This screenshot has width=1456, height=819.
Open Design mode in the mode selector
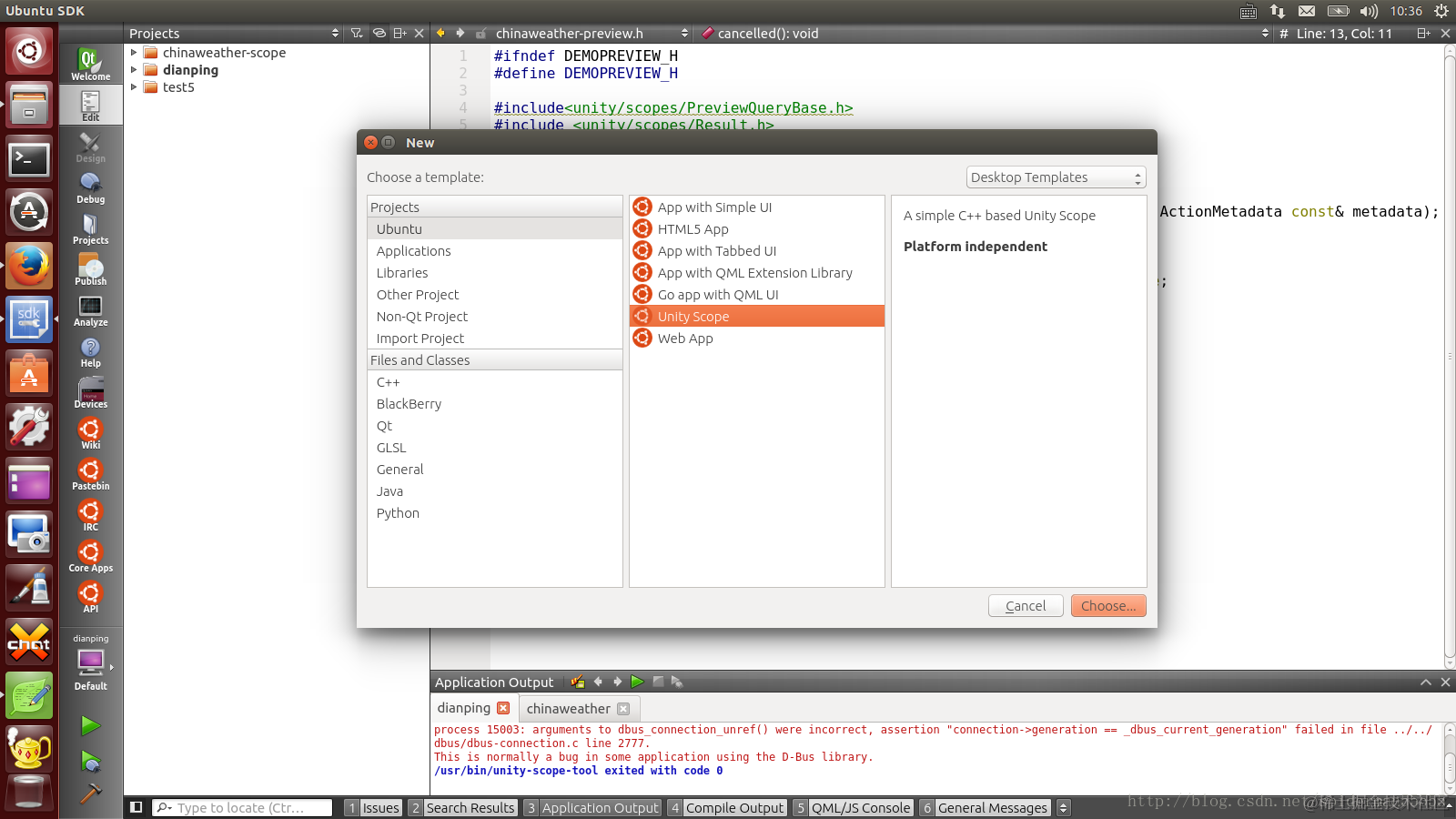pyautogui.click(x=90, y=147)
